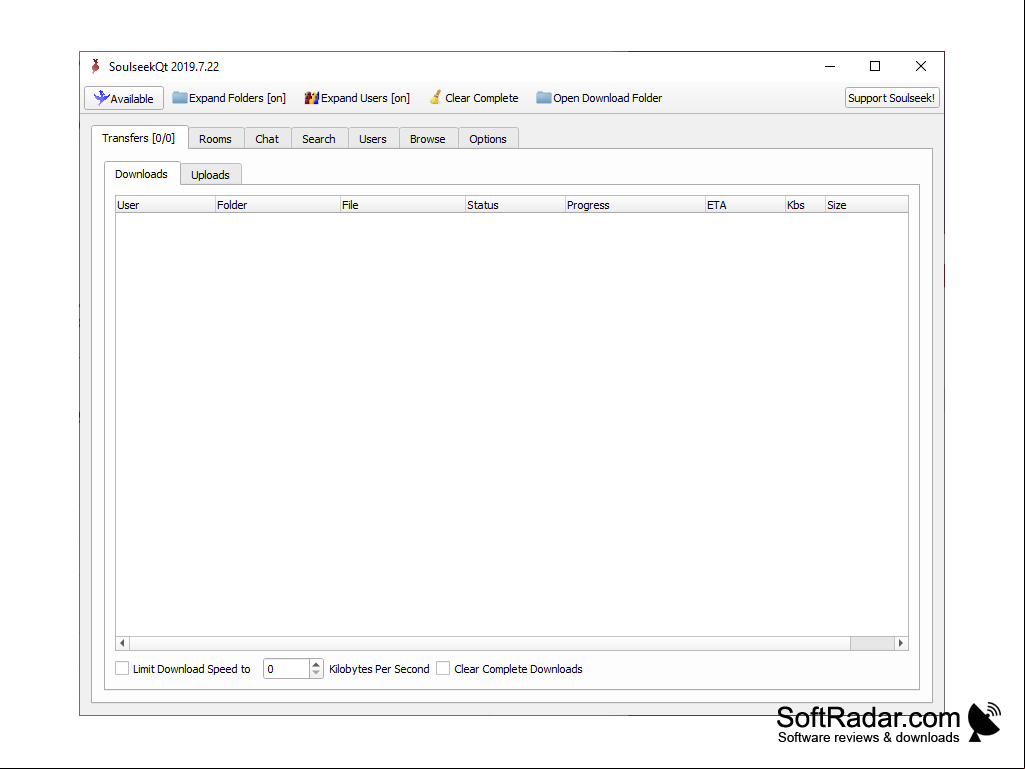Sort by the Kbs column header
This screenshot has width=1025, height=769.
(x=805, y=205)
